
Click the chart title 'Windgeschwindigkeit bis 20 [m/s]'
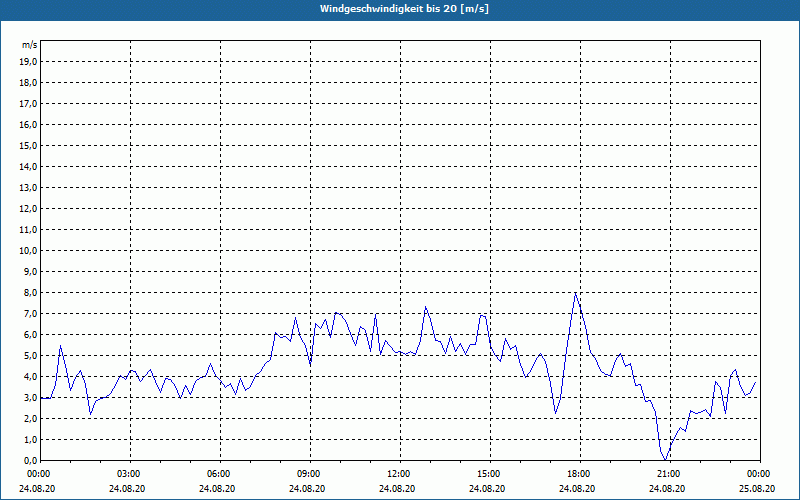tap(404, 9)
